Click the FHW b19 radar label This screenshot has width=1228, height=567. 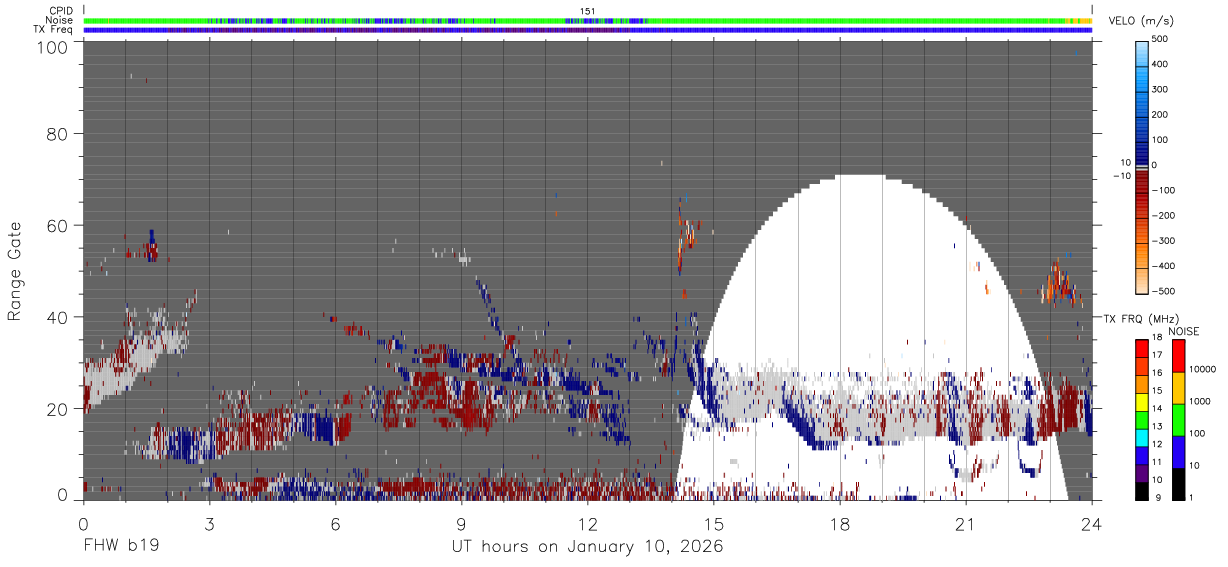click(x=121, y=546)
